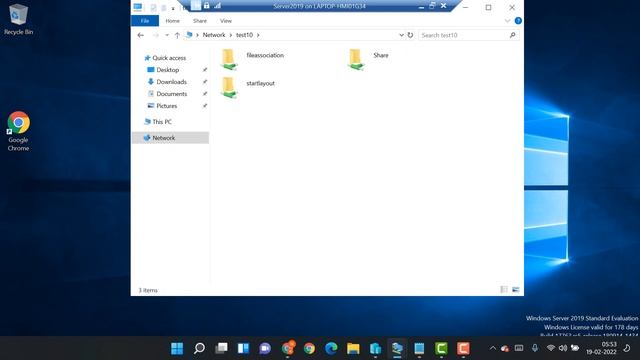This screenshot has height=360, width=640.
Task: Switch to the View ribbon tab
Action: click(226, 21)
